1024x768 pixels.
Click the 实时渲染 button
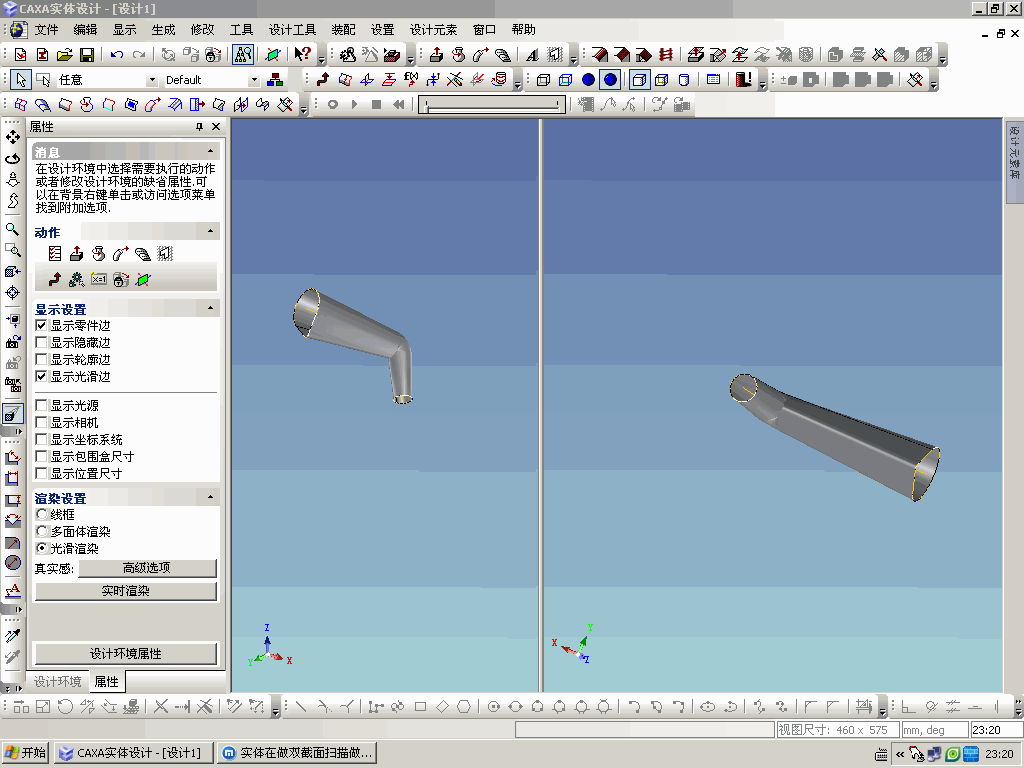point(125,591)
